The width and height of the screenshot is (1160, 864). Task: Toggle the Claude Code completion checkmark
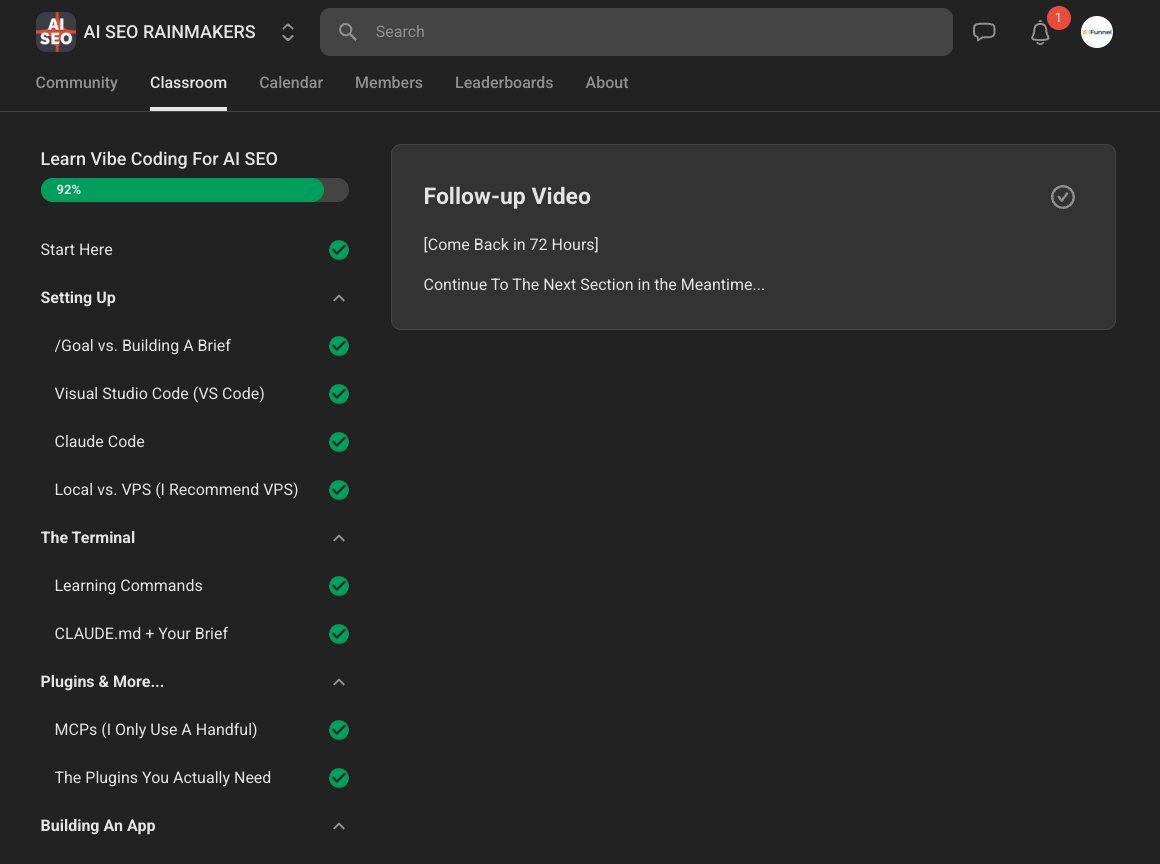tap(339, 442)
